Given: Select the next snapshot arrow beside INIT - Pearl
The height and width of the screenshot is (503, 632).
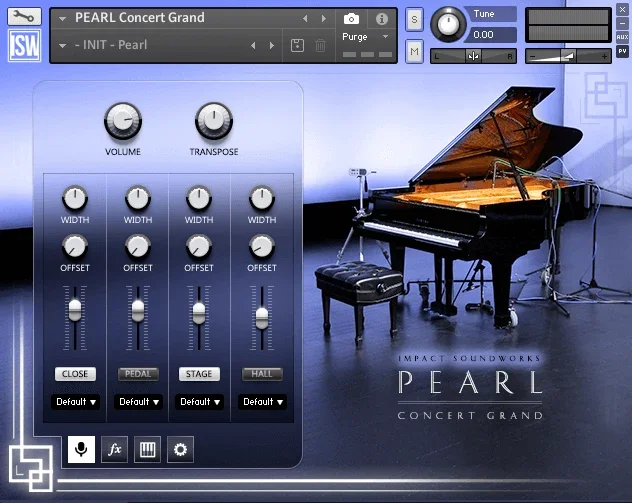Looking at the screenshot, I should [272, 45].
